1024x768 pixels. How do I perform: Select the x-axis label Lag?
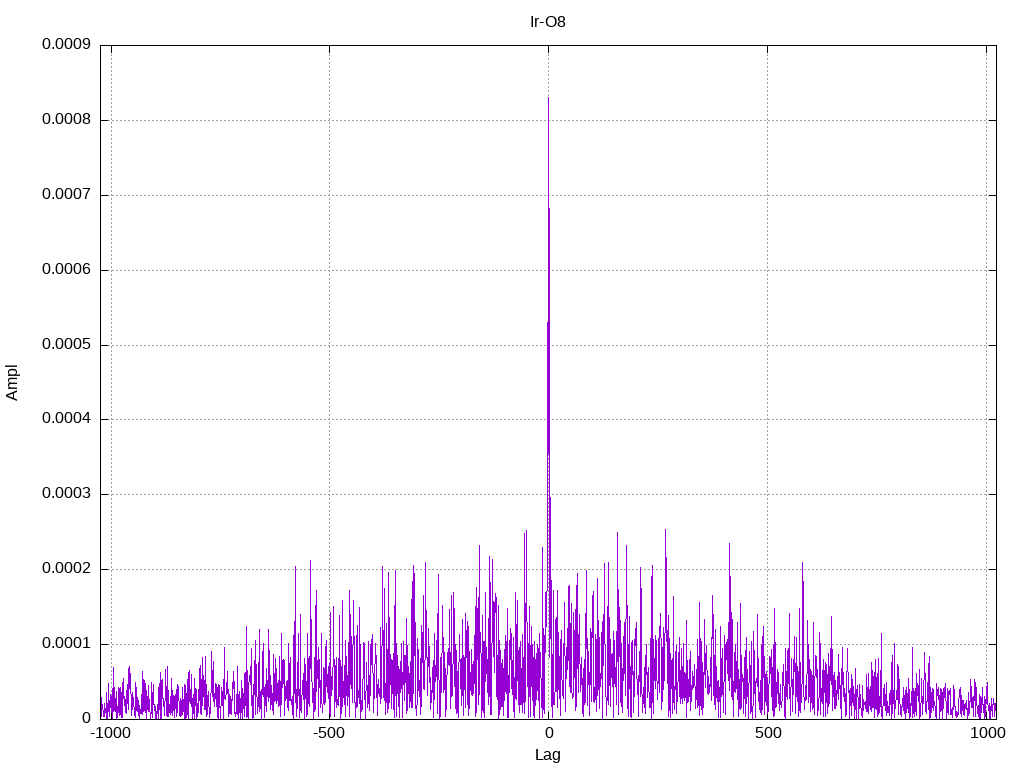tap(547, 755)
